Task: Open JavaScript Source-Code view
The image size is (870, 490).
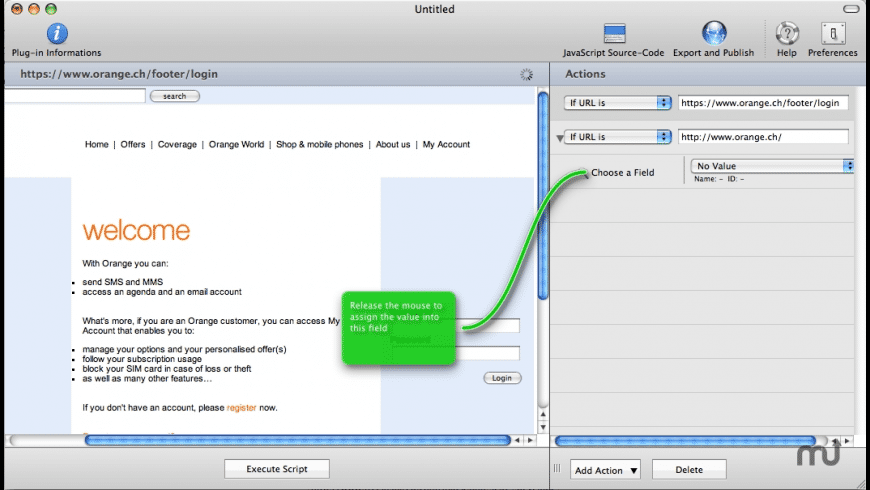Action: pyautogui.click(x=614, y=34)
